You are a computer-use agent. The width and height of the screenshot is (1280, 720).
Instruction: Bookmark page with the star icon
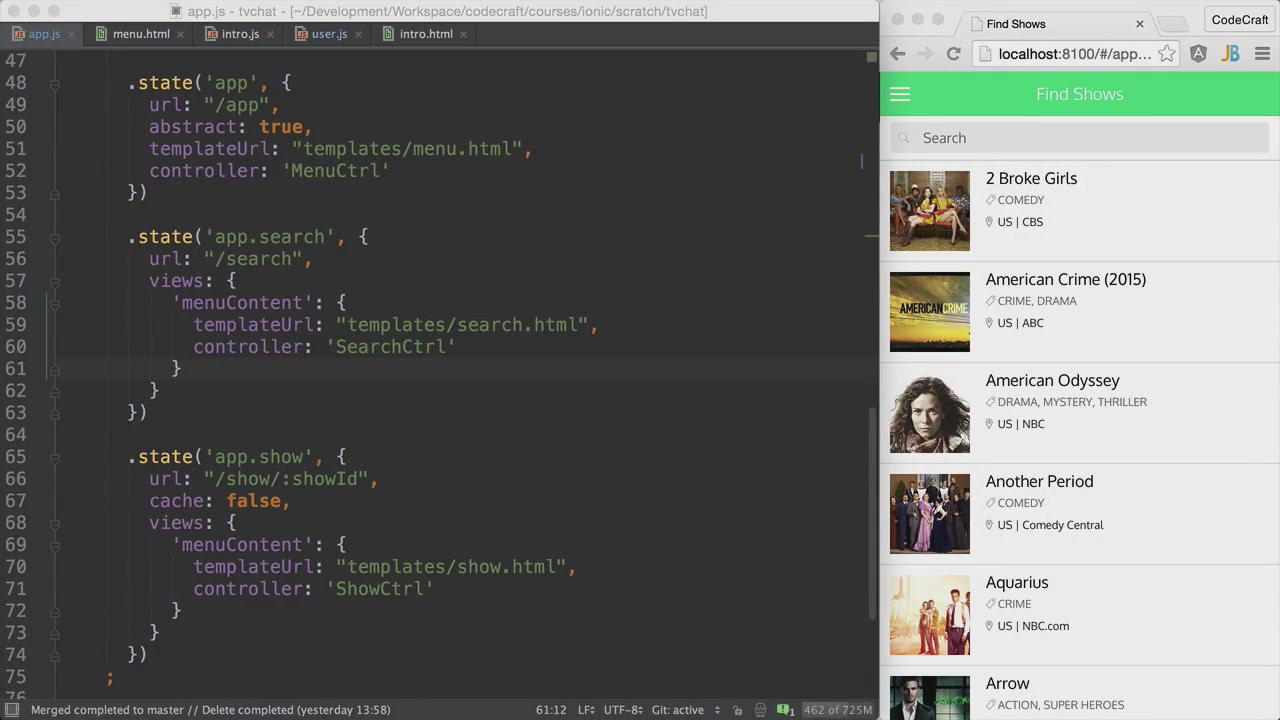1167,54
